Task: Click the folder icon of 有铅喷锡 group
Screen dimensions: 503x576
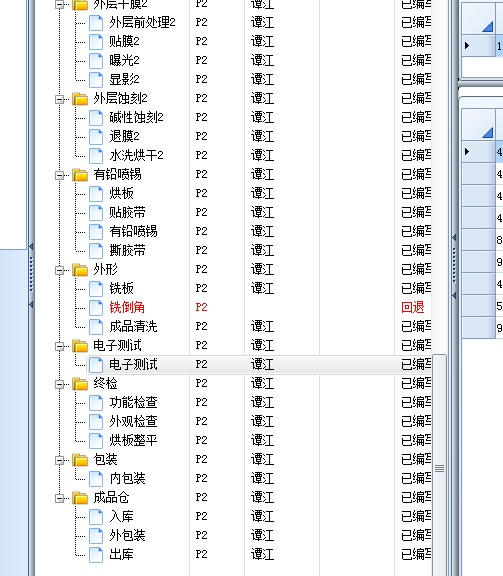Action: [x=80, y=174]
